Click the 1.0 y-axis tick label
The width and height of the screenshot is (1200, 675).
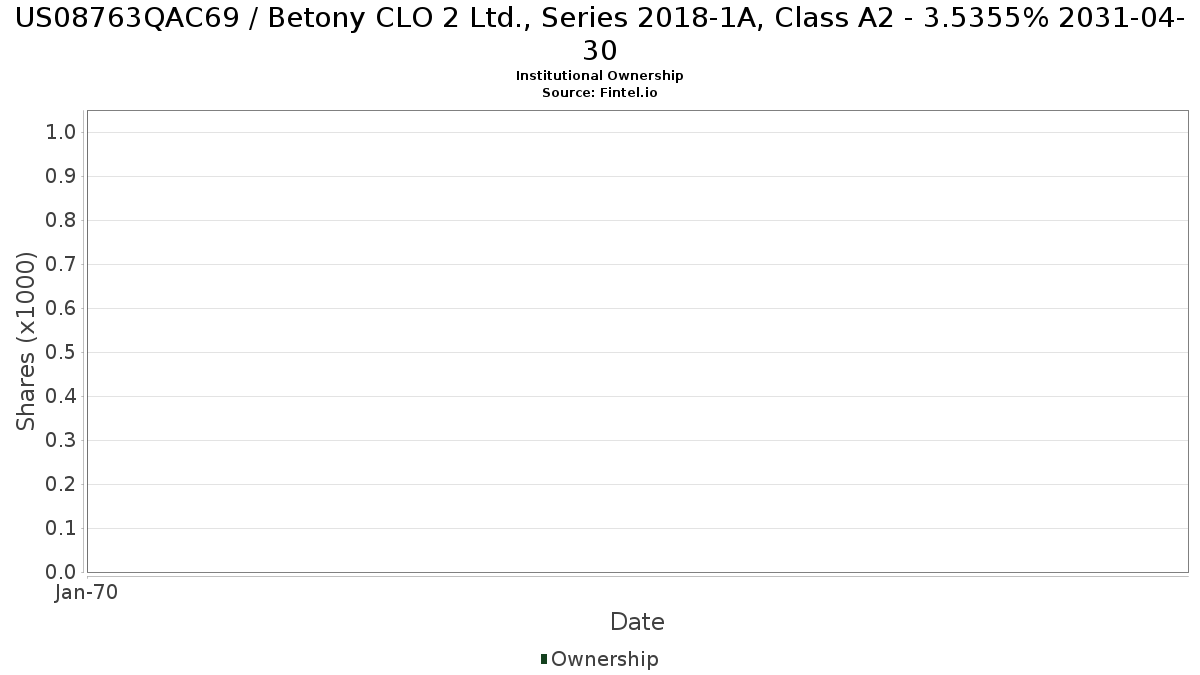(61, 132)
